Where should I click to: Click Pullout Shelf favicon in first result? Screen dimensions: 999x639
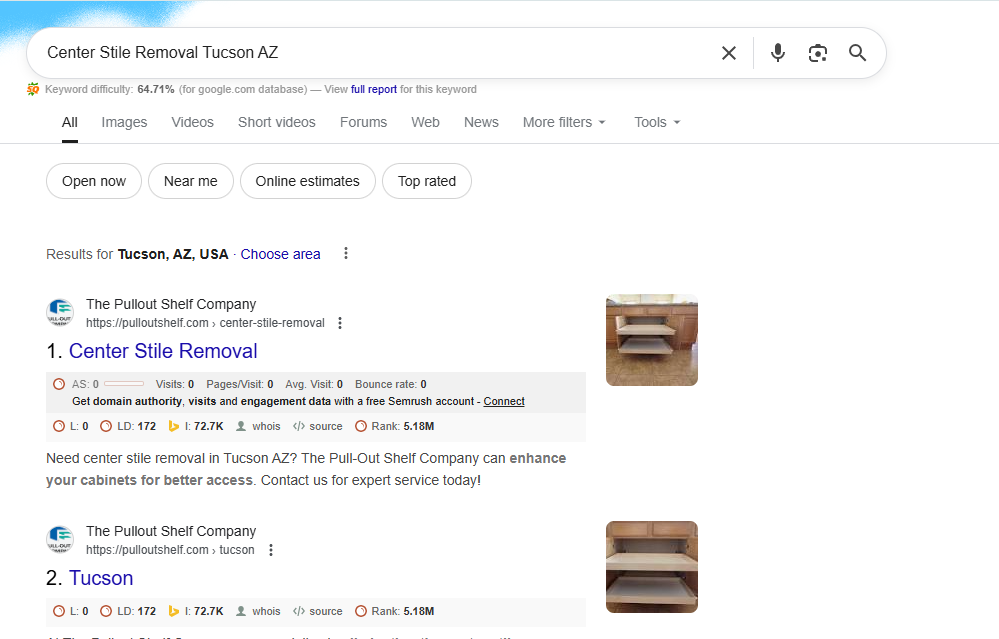point(60,313)
